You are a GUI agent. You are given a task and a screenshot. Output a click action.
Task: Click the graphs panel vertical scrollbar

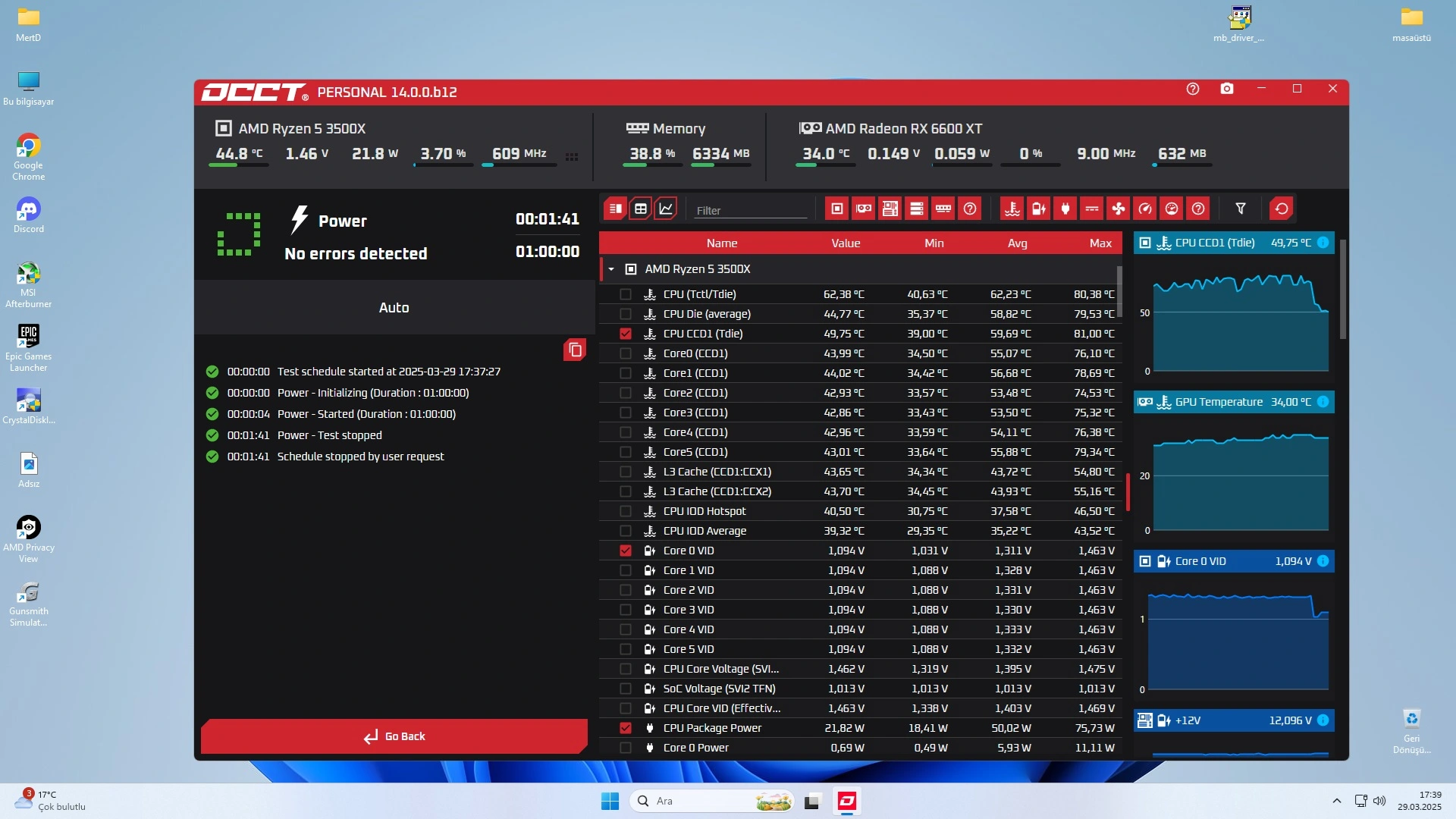1342,288
